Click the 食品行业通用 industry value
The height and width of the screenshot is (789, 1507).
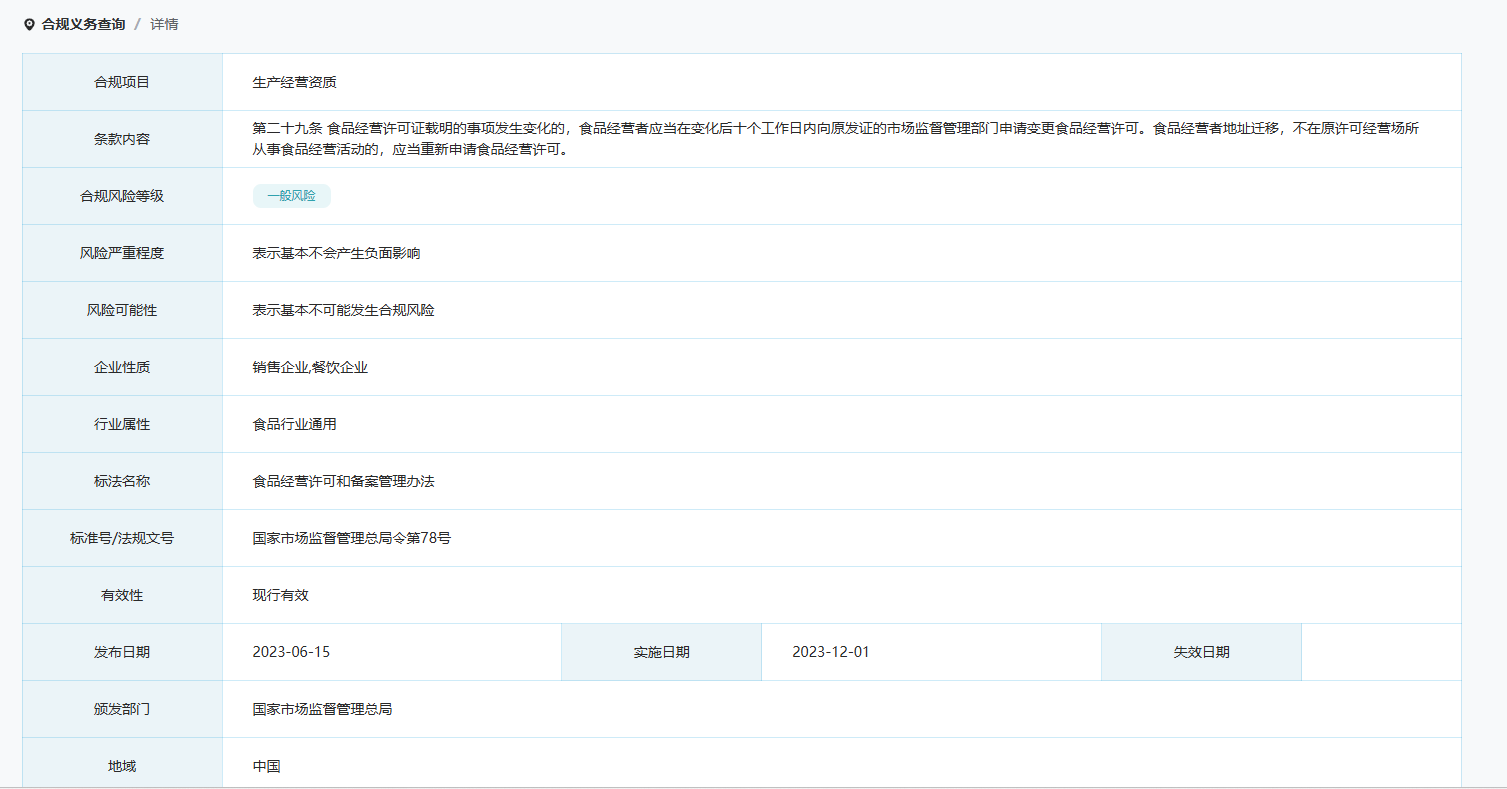pos(294,424)
